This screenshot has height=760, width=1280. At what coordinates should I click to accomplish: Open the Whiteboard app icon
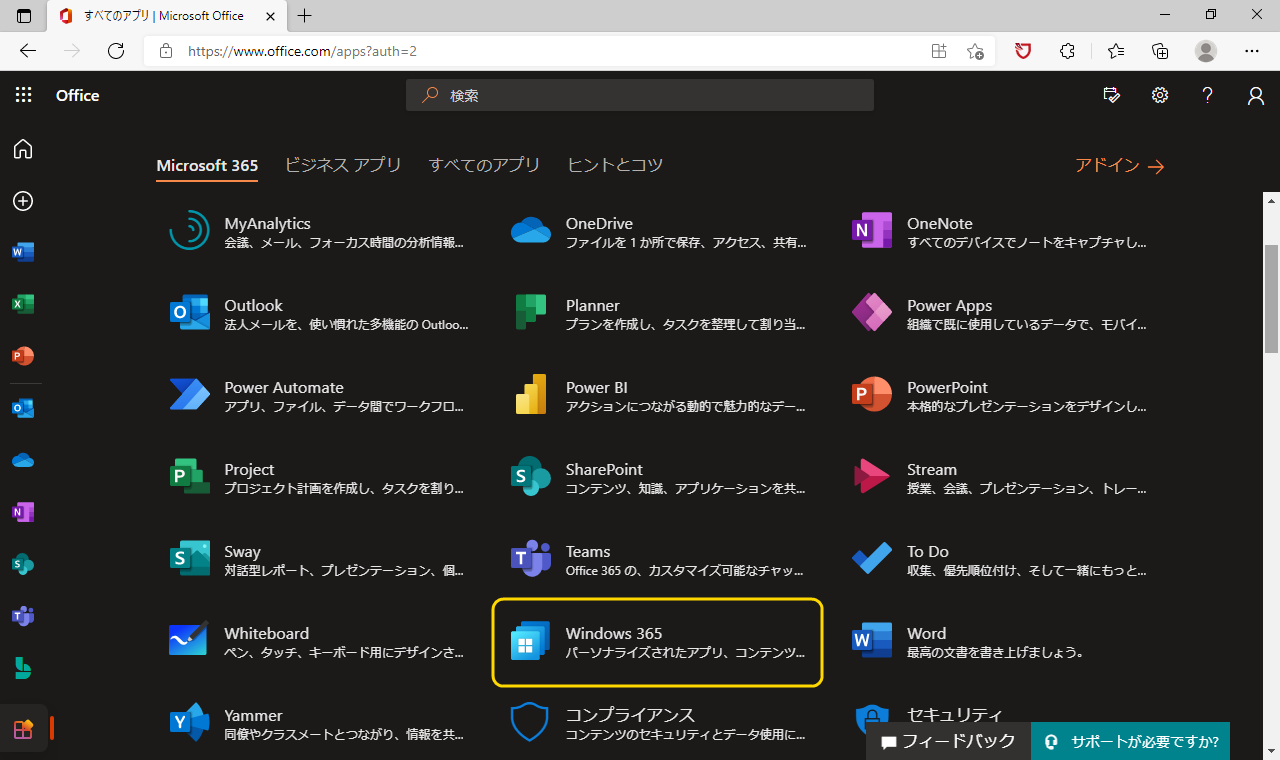pos(190,640)
